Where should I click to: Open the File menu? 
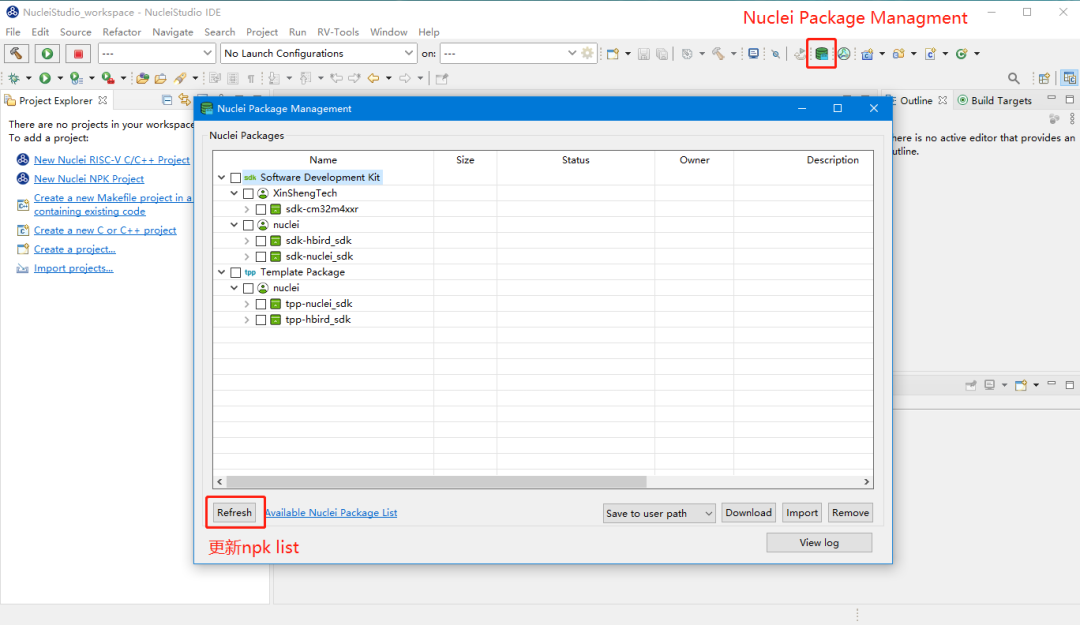(x=13, y=32)
